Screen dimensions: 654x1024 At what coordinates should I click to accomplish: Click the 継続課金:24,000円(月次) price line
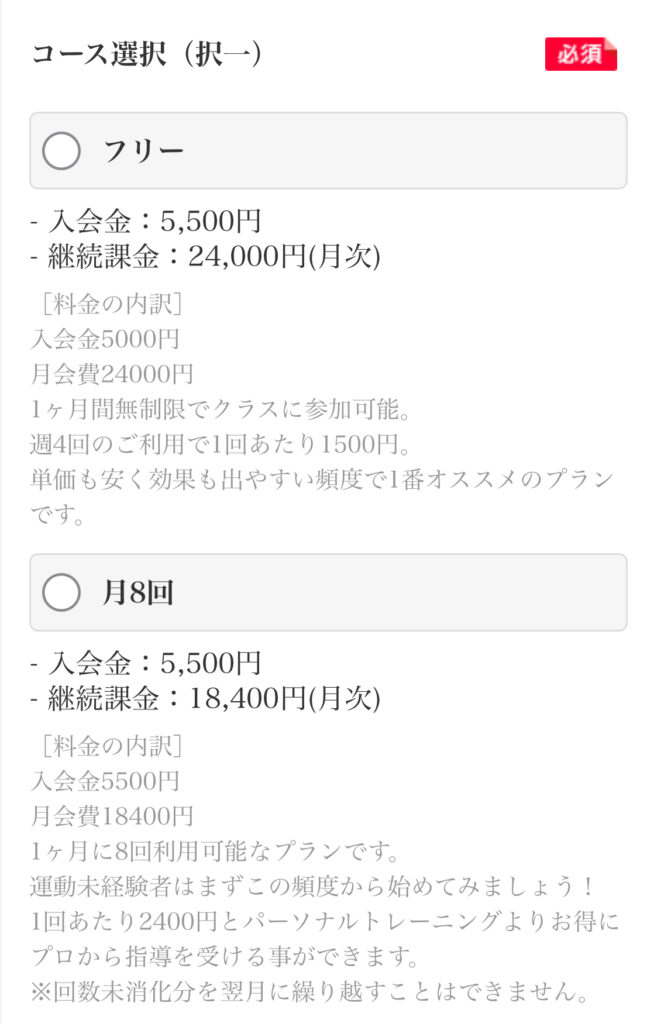pos(205,257)
